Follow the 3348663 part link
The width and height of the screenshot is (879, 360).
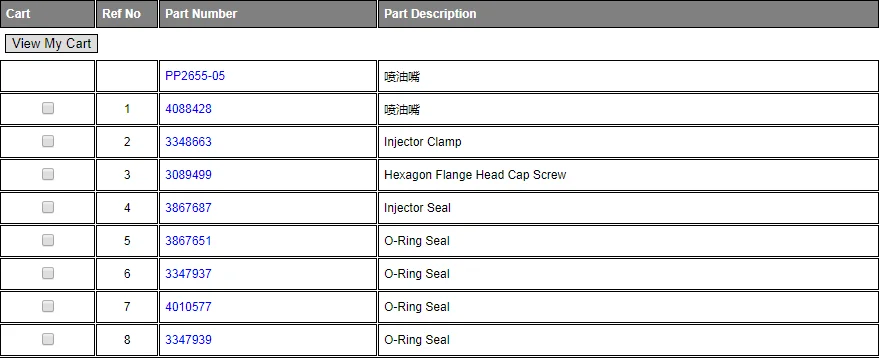coord(188,142)
